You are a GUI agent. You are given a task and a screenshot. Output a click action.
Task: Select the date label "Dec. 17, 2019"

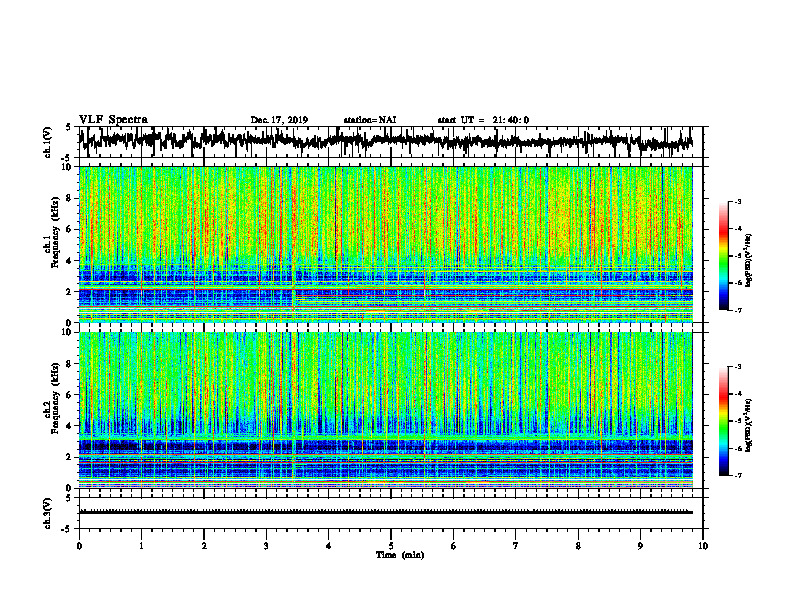tap(279, 120)
